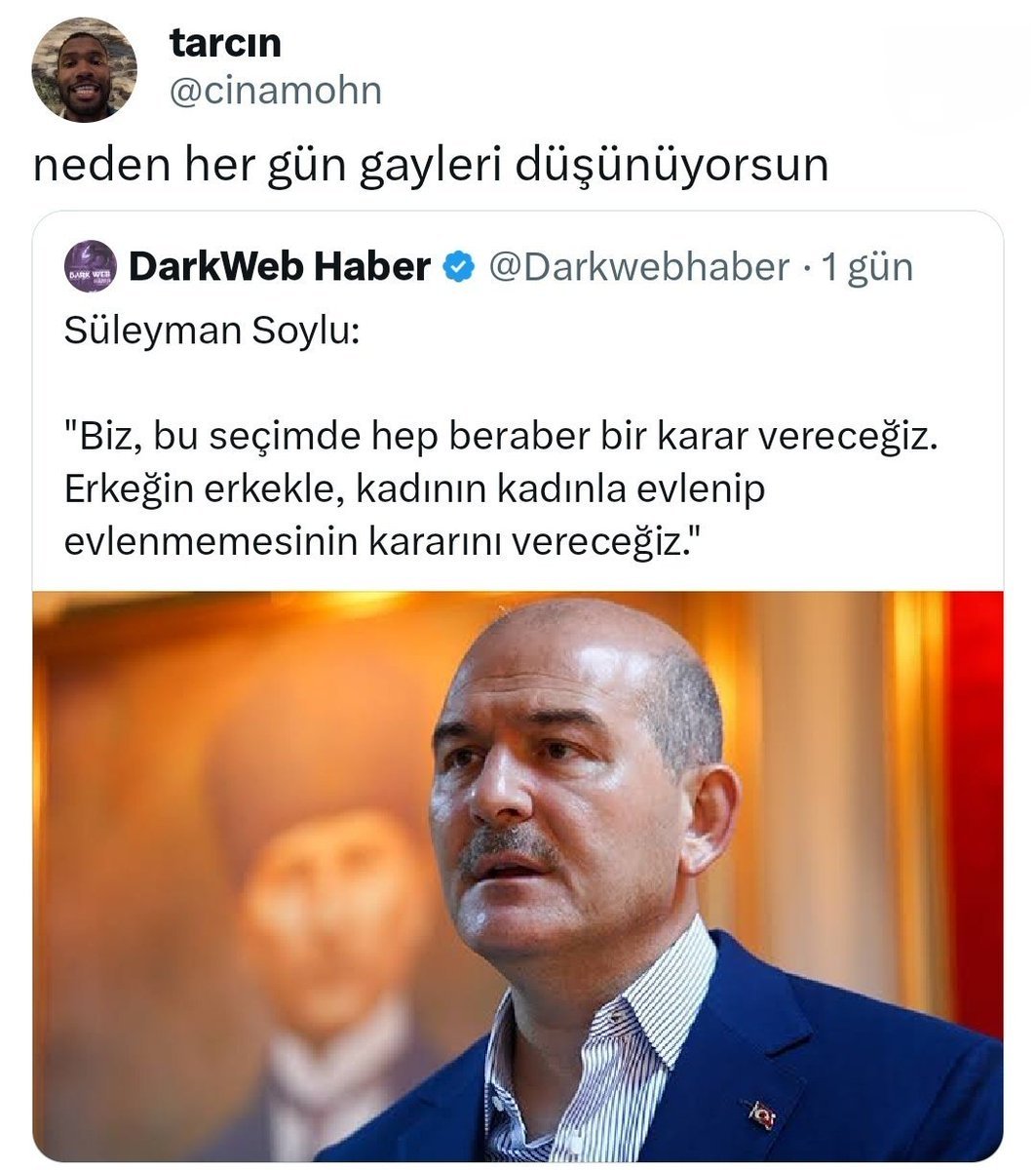This screenshot has height=1170, width=1036.
Task: Click the display name "tarcın"
Action: point(225,43)
